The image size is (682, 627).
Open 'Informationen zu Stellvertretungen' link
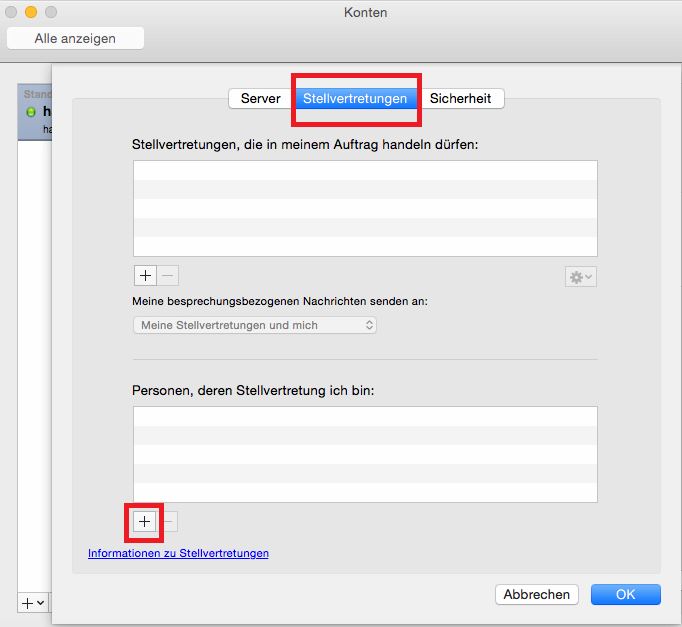click(178, 553)
